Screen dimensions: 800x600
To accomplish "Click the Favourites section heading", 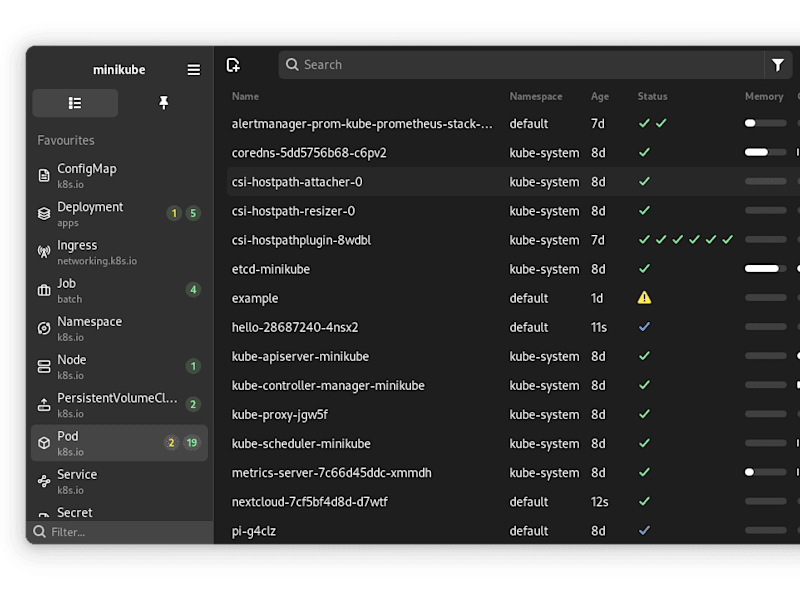I will pyautogui.click(x=66, y=140).
